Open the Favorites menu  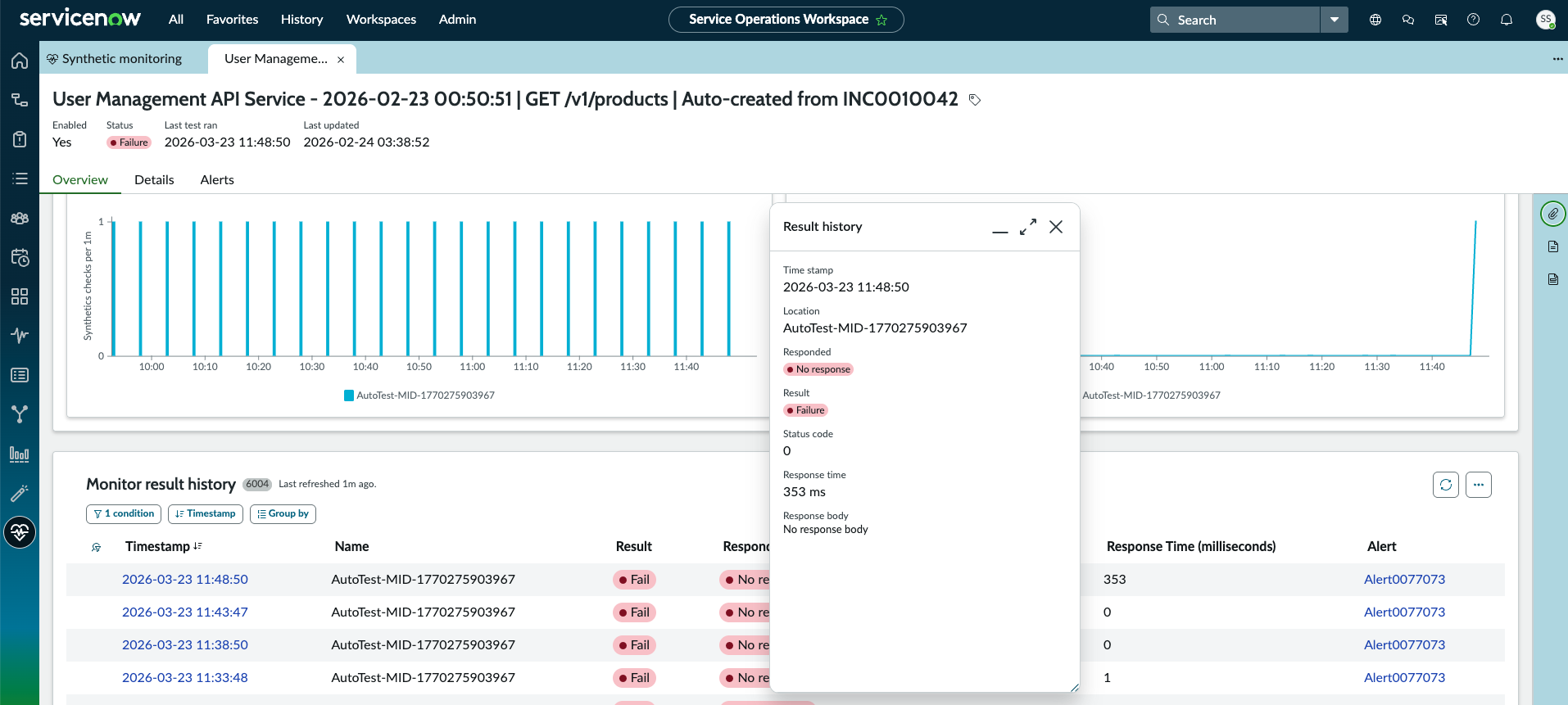[x=233, y=20]
